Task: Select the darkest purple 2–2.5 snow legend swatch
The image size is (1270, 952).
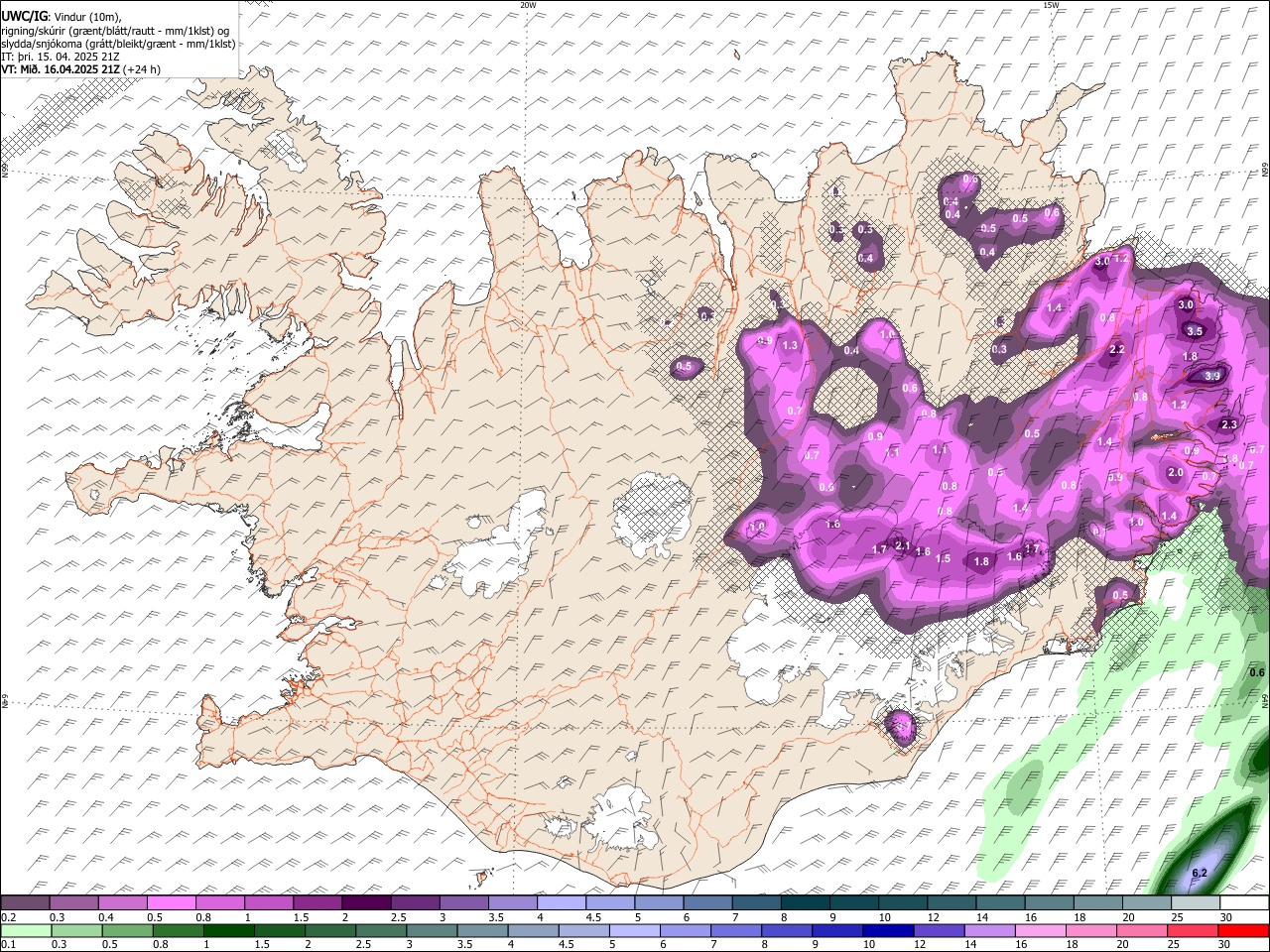Action: coord(366,902)
